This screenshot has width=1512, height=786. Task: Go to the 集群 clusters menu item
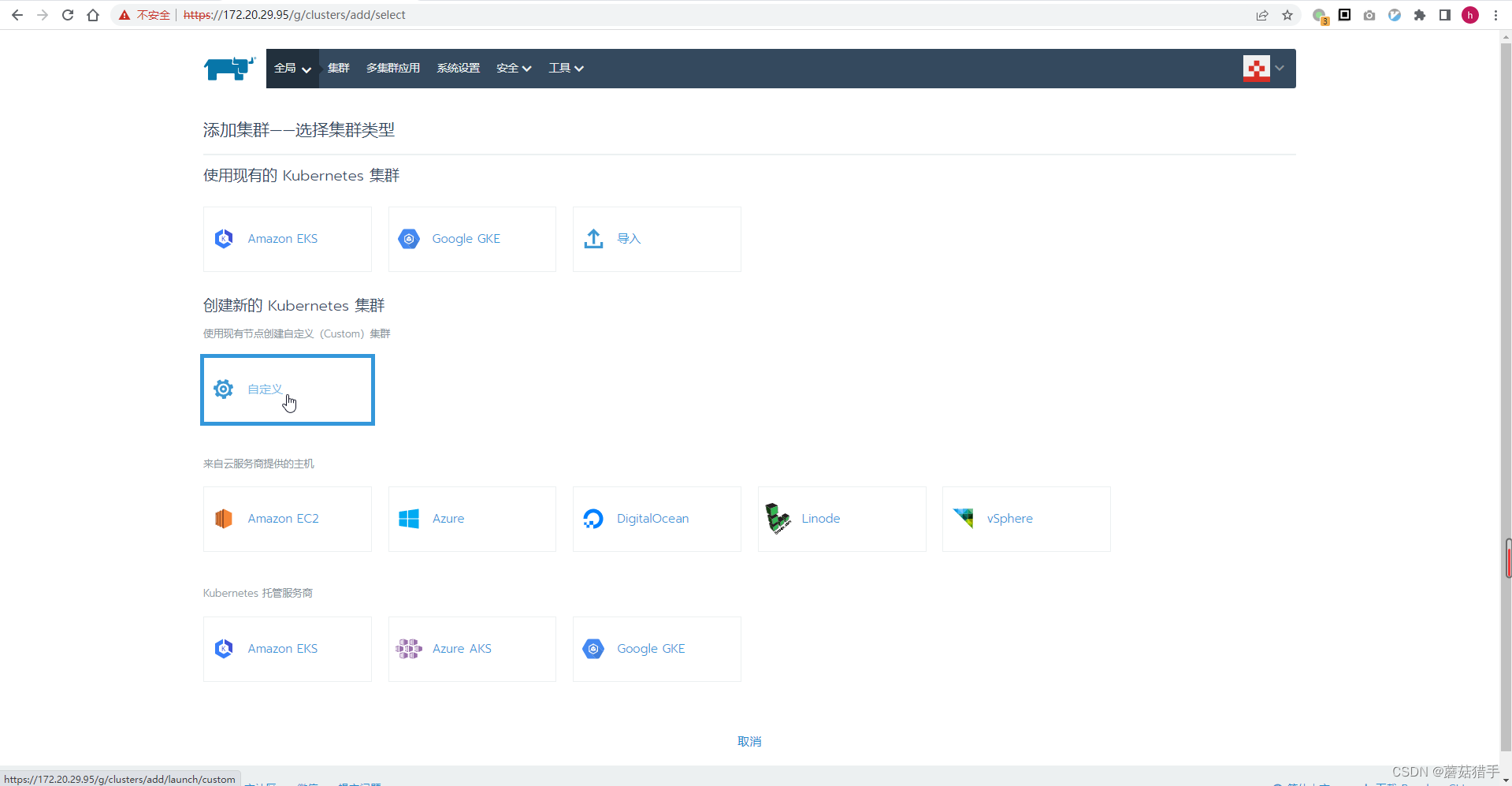(339, 69)
